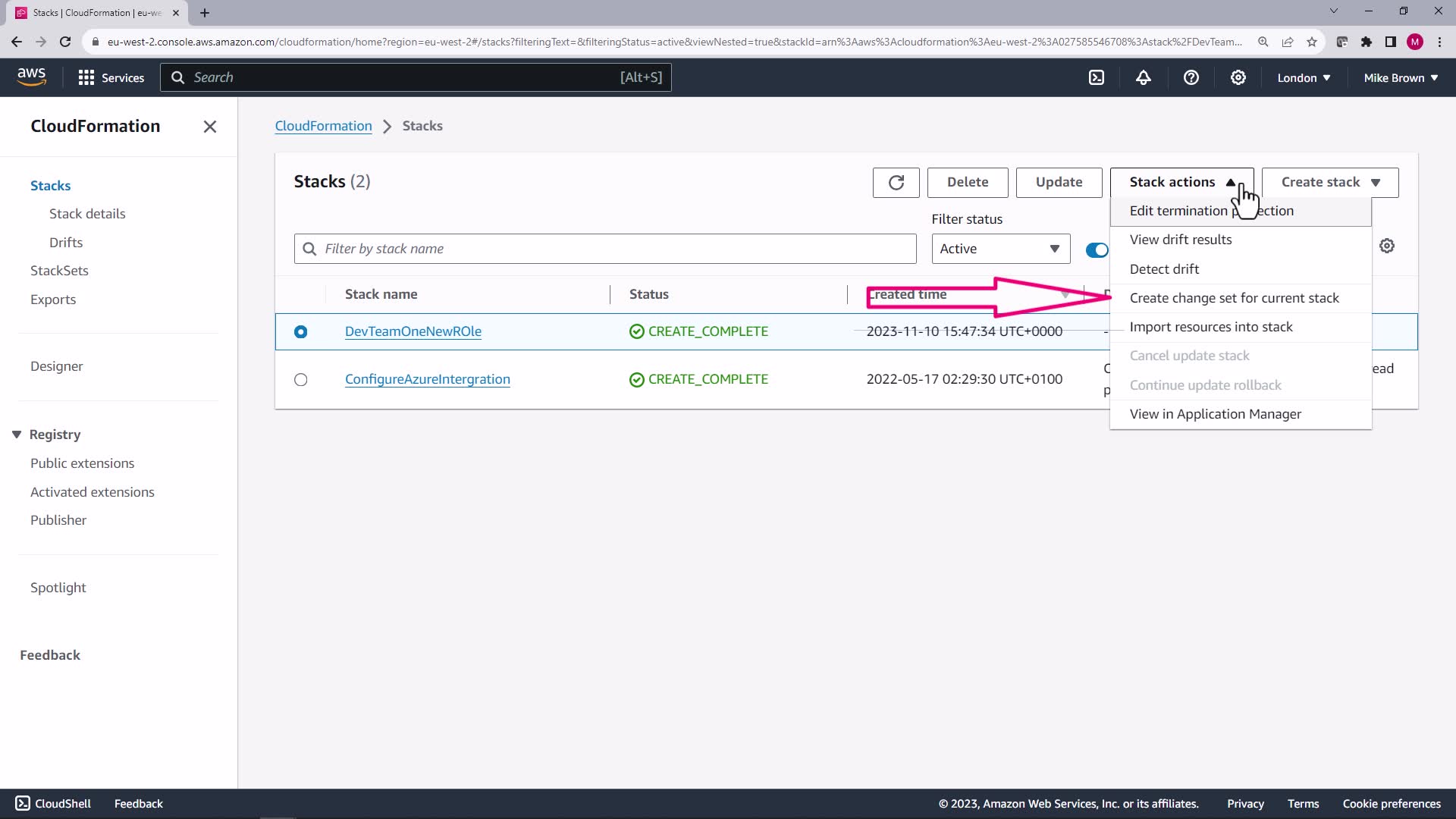Click the refresh stacks icon button
Screen dimensions: 1456x819
[896, 183]
